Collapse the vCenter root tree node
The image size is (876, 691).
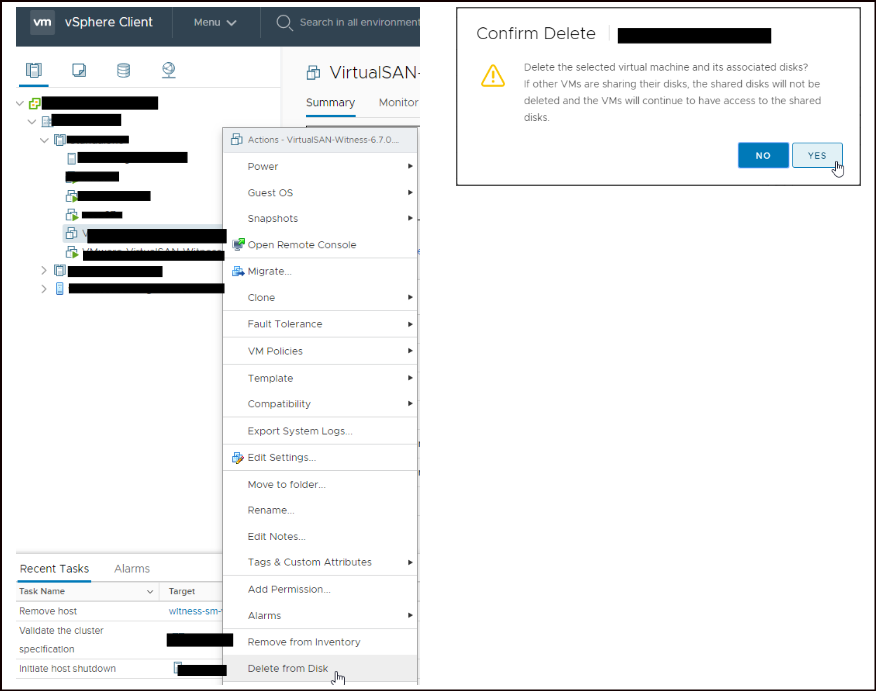(19, 102)
